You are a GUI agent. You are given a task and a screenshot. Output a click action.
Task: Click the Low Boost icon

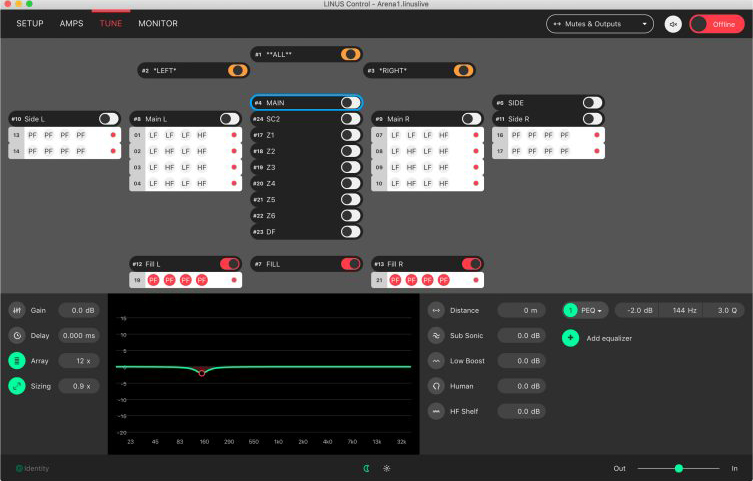coord(436,361)
